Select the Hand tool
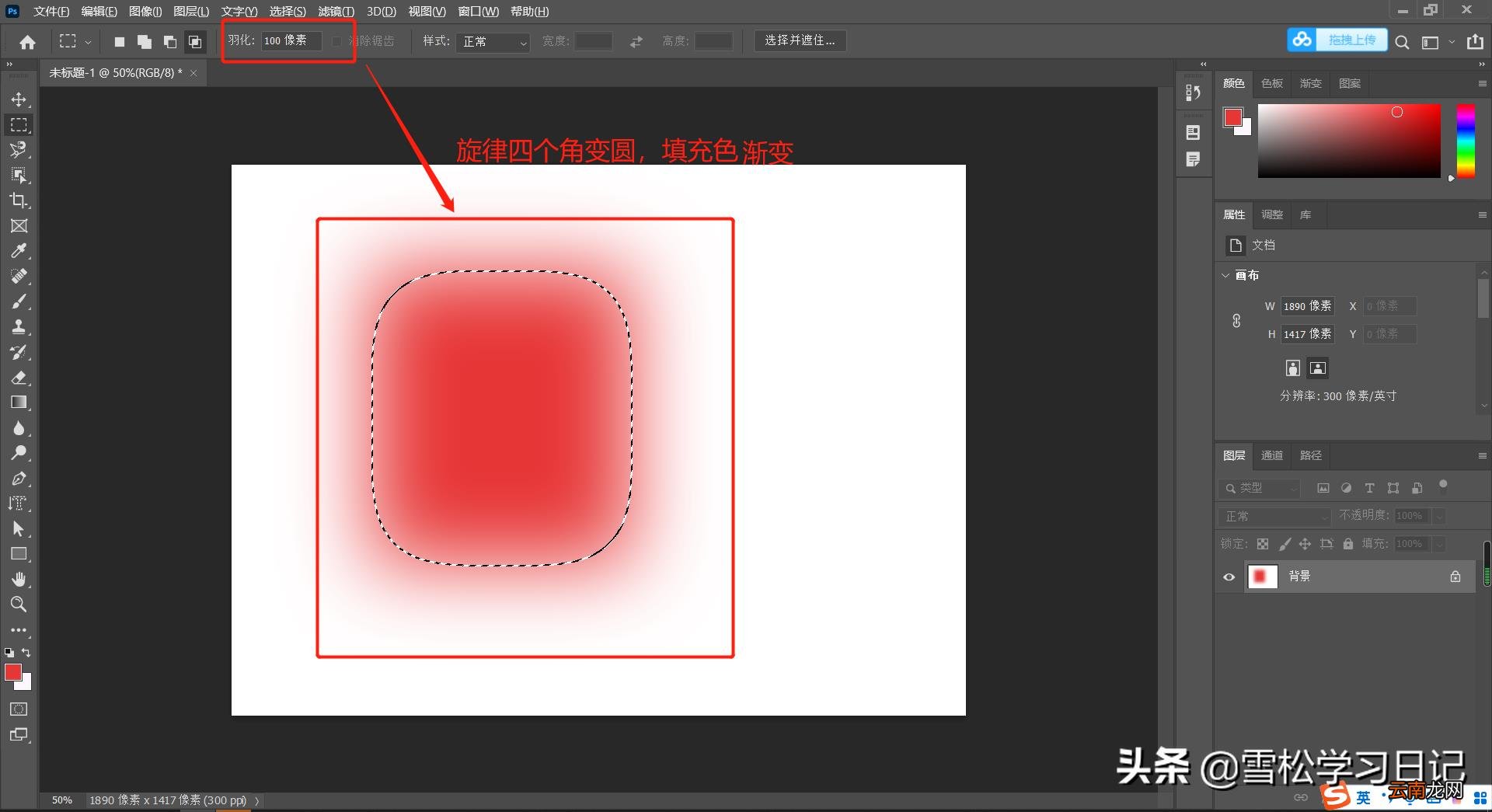 point(19,579)
